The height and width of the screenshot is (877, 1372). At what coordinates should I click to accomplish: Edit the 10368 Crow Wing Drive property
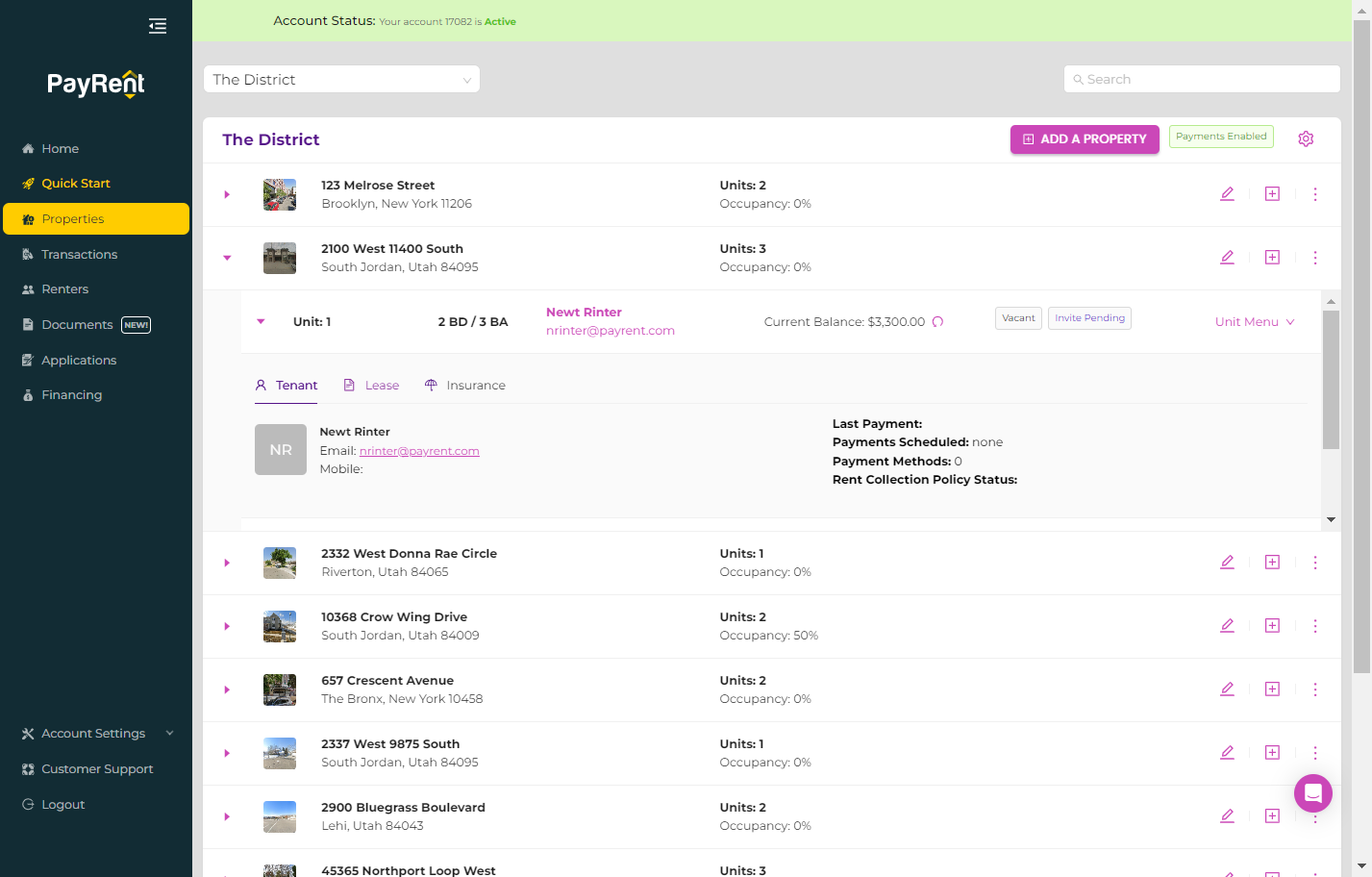1227,626
